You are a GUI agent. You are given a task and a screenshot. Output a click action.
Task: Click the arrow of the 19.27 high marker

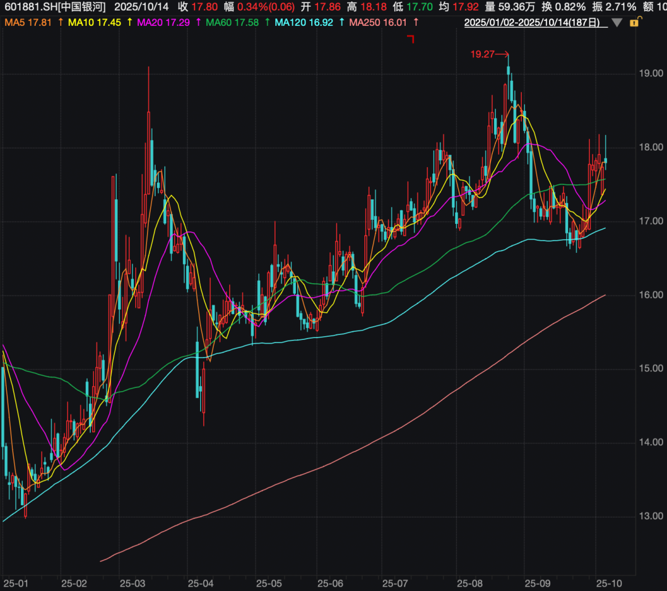pos(503,54)
